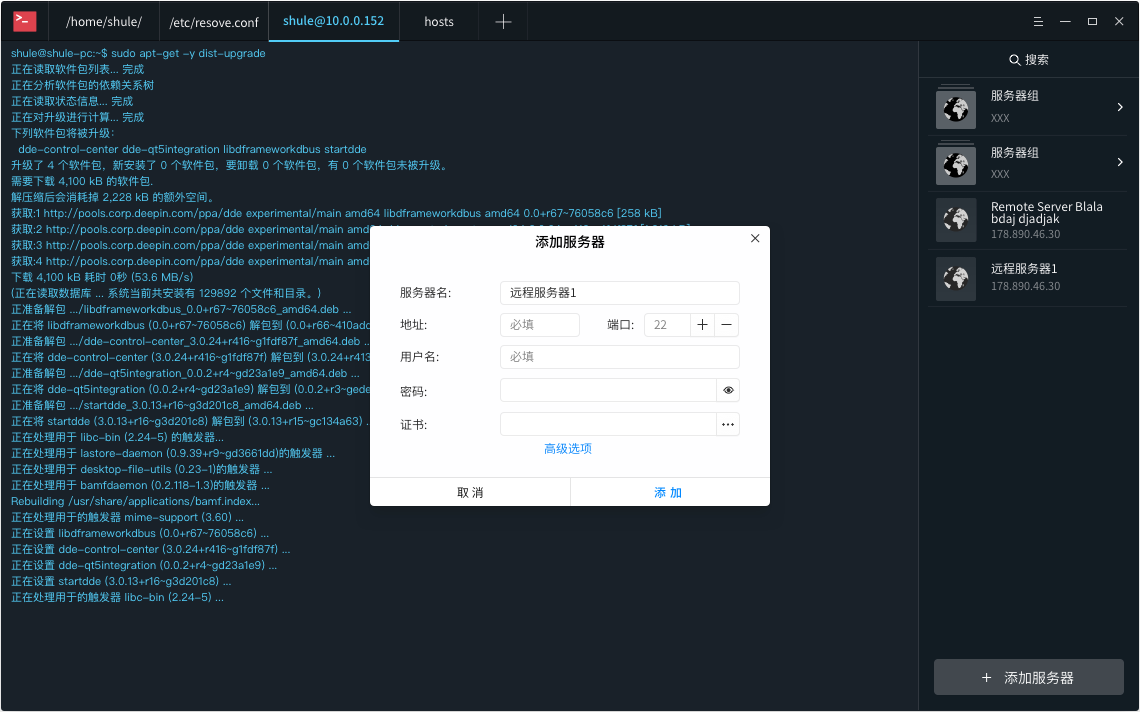
Task: Browse certificate file with ellipsis button
Action: pos(728,424)
